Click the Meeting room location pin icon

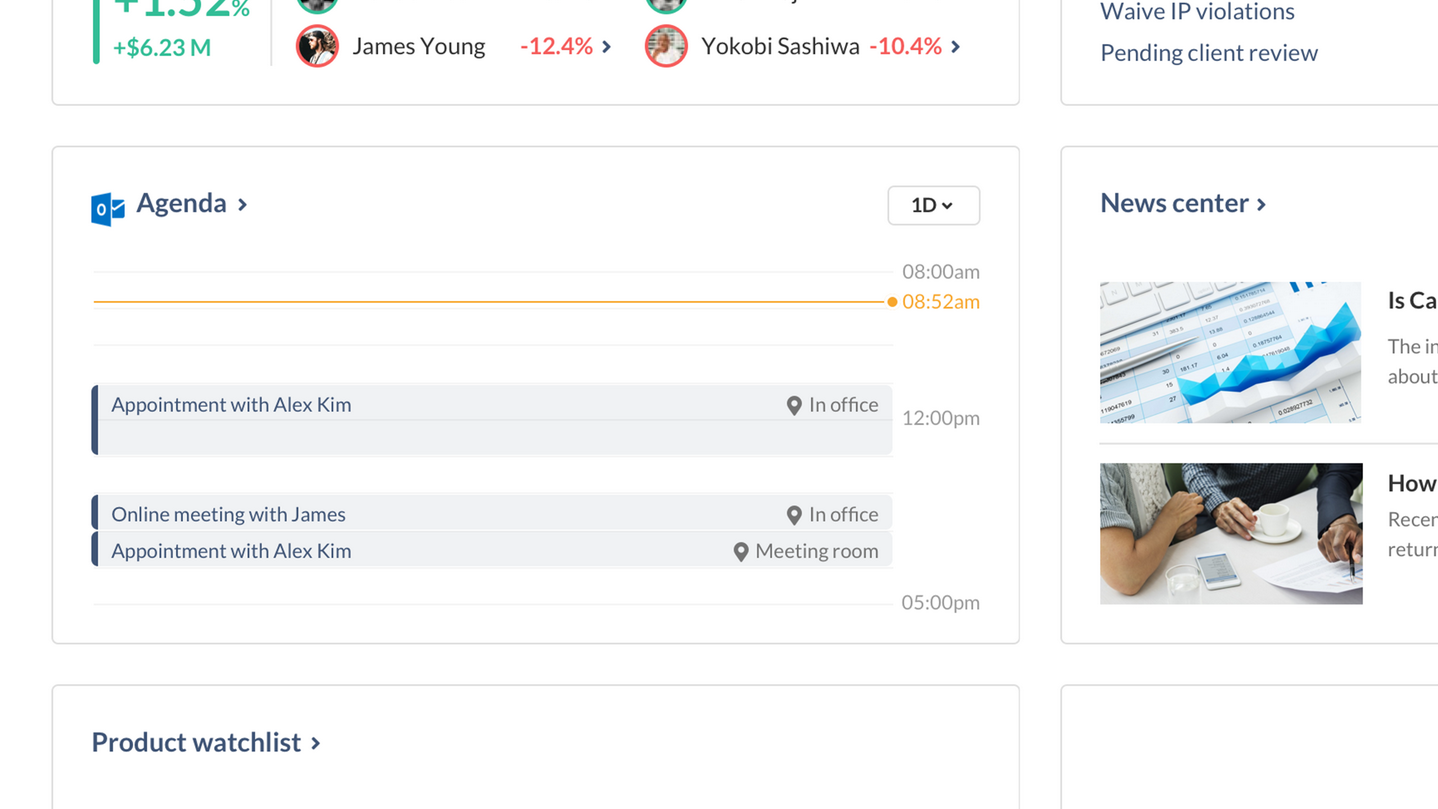pyautogui.click(x=741, y=552)
